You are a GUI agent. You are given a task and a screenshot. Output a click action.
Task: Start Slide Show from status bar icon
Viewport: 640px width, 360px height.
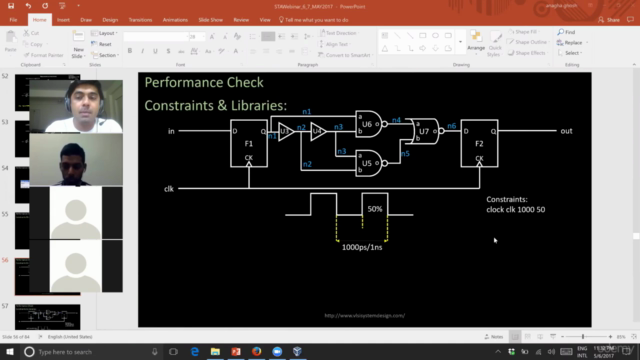pos(553,337)
